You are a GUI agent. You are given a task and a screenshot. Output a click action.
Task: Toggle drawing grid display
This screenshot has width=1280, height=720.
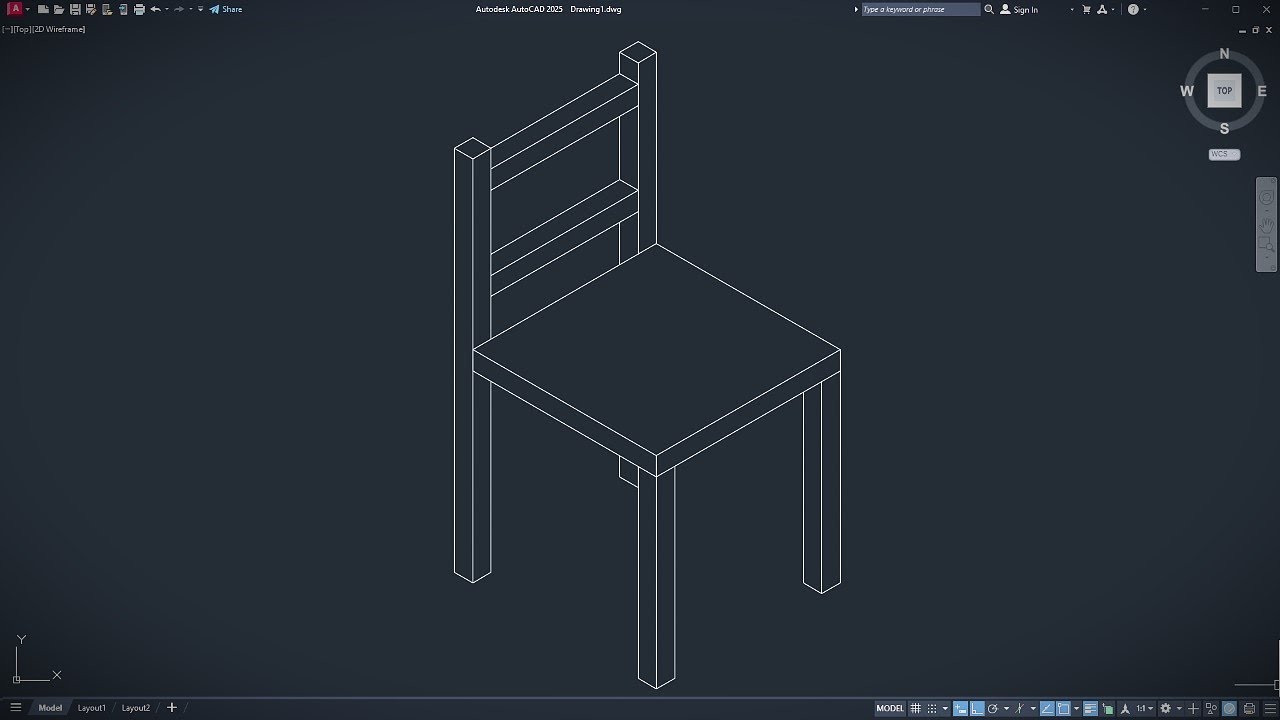[915, 708]
